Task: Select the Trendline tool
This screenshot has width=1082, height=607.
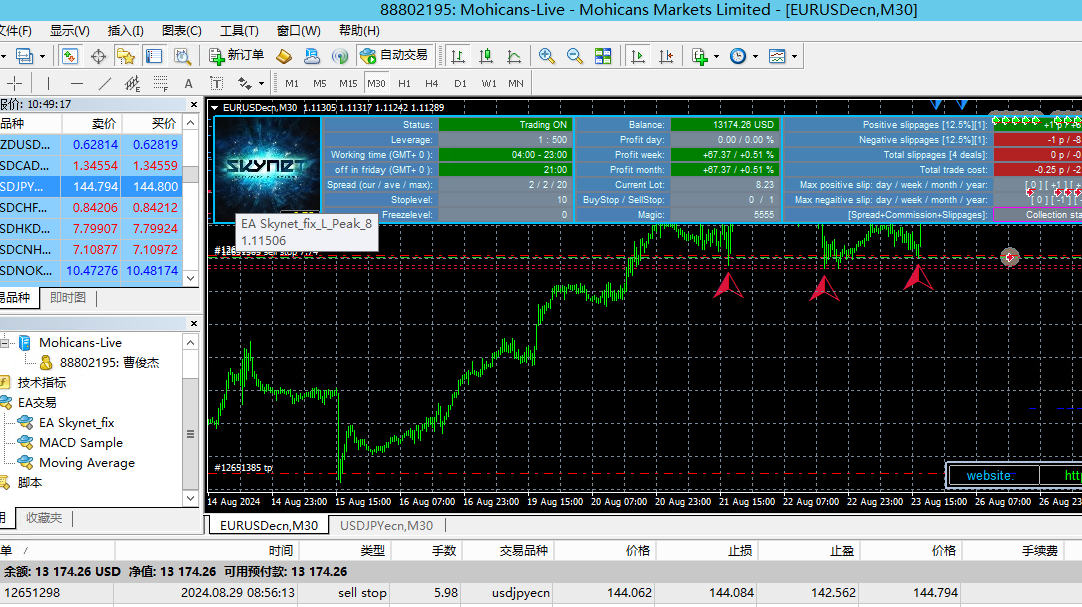Action: (104, 83)
